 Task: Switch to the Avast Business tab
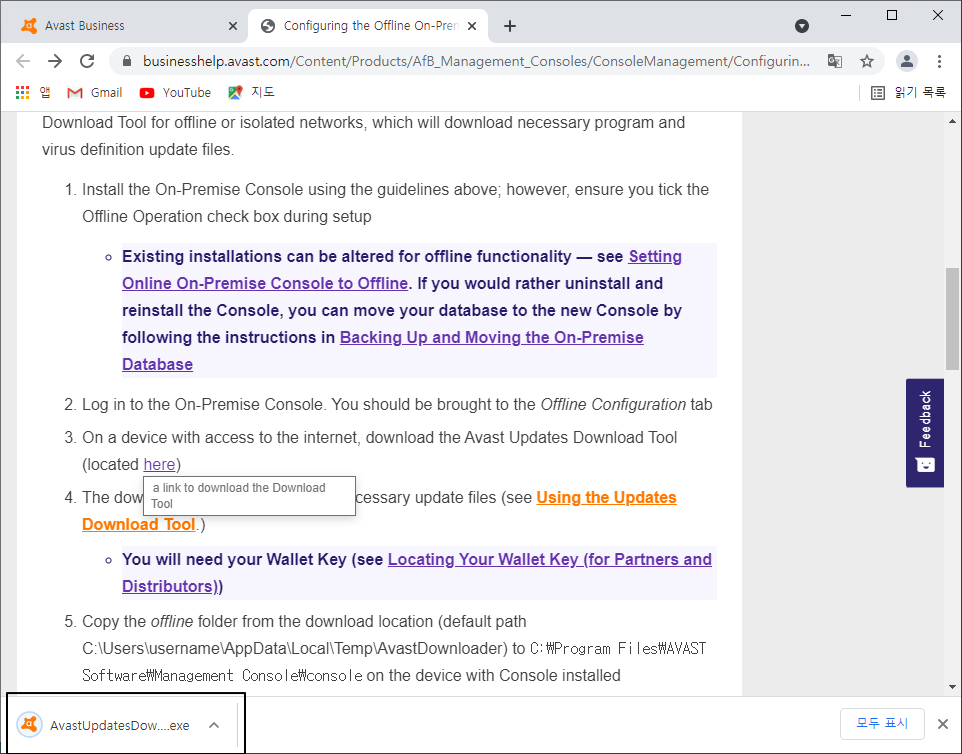tap(123, 26)
